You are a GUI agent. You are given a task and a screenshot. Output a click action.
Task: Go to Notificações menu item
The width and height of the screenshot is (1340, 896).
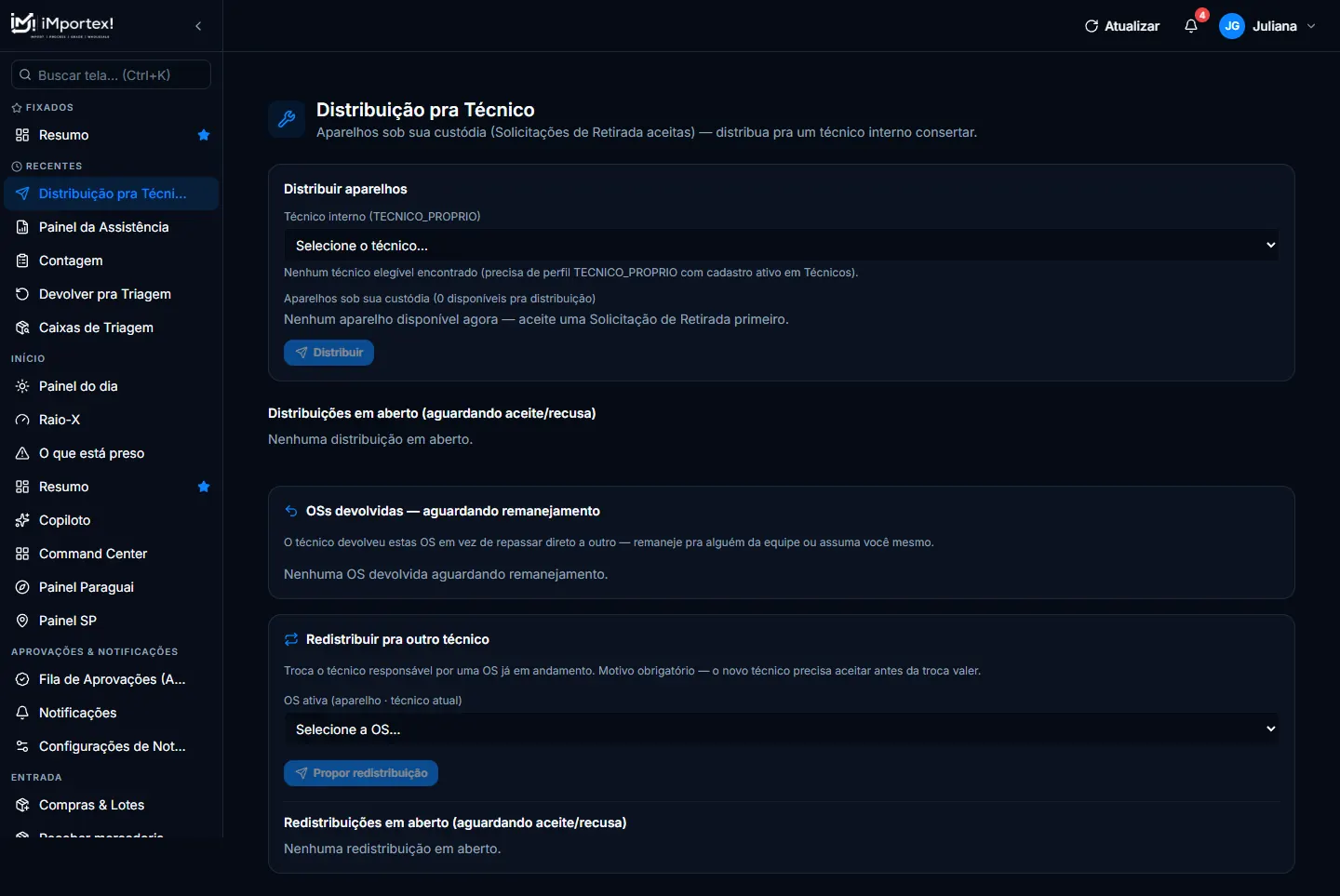112,713
